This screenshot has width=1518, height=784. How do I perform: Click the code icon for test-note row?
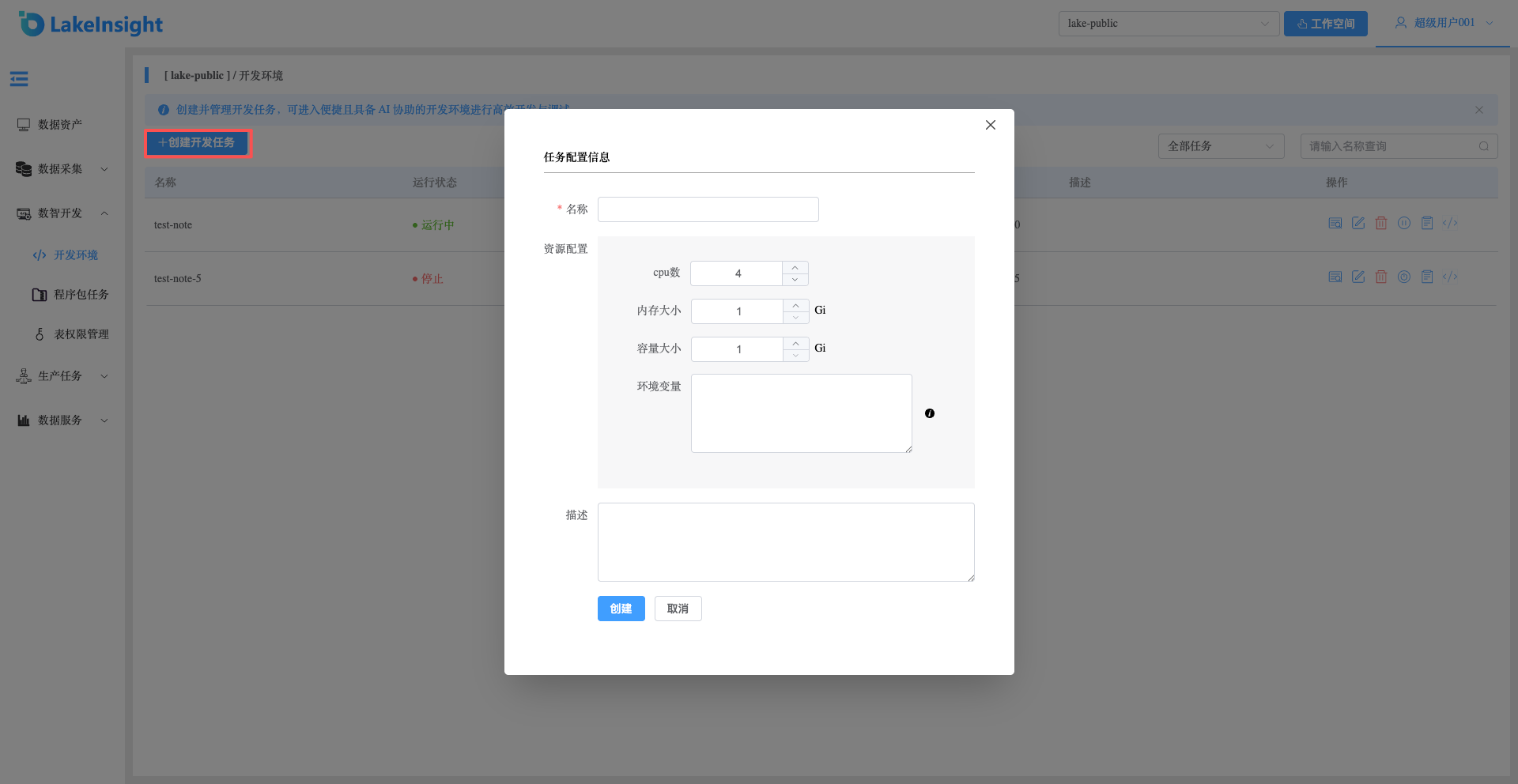[1450, 224]
